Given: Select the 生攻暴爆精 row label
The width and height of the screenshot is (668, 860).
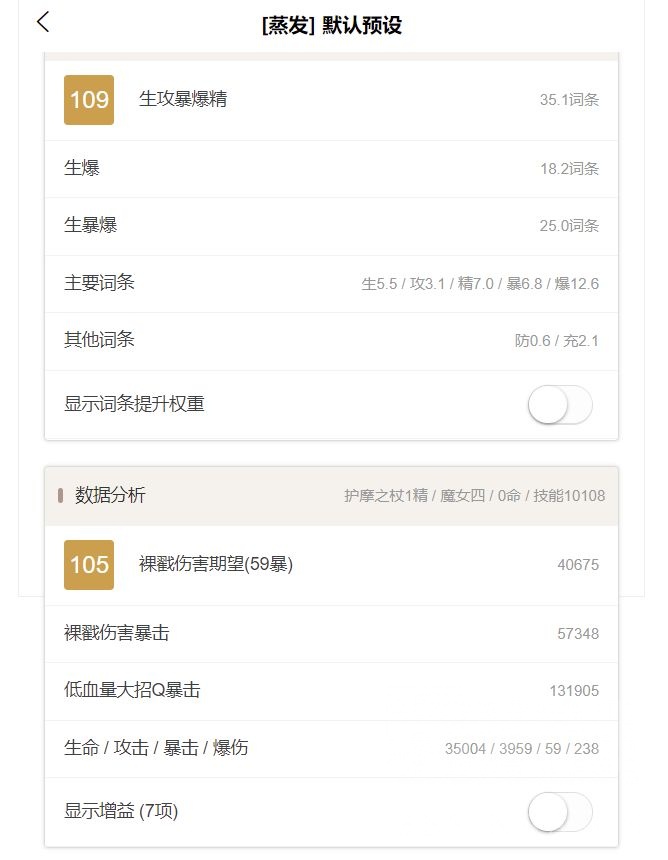Looking at the screenshot, I should coord(183,100).
